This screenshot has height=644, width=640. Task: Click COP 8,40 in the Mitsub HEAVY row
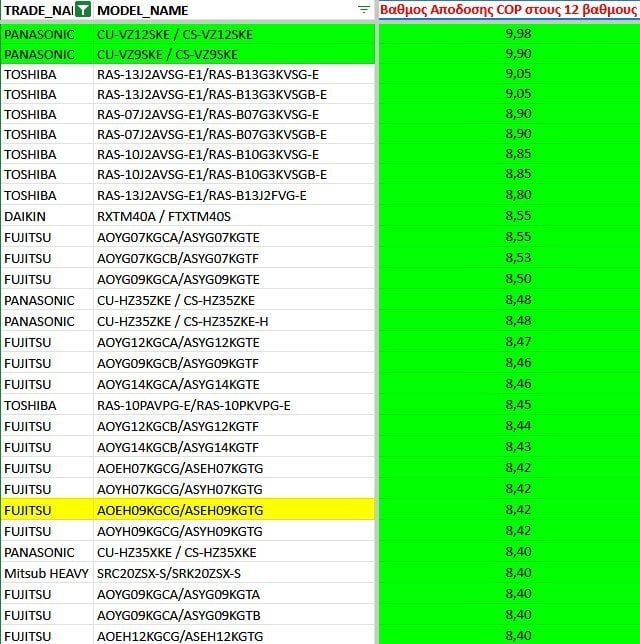pyautogui.click(x=518, y=573)
